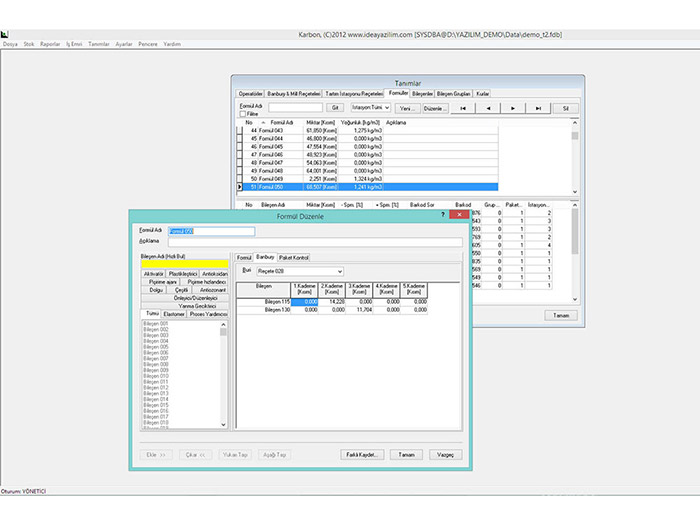The width and height of the screenshot is (700, 525).
Task: Click the Açıklama input field
Action: click(x=315, y=241)
